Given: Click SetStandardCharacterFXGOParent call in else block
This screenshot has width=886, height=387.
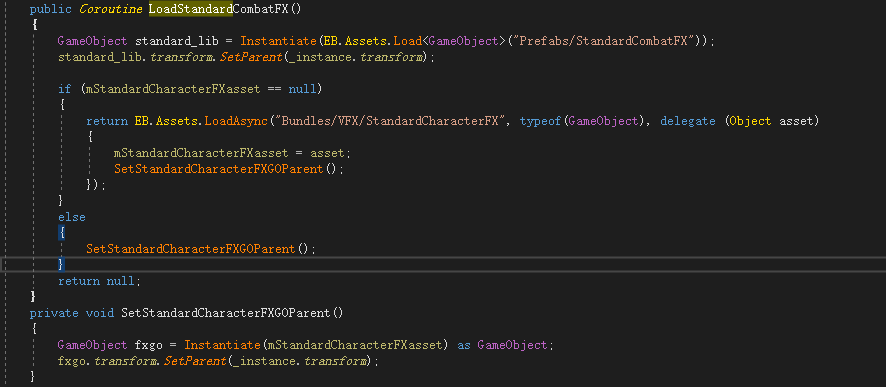Looking at the screenshot, I should [190, 249].
